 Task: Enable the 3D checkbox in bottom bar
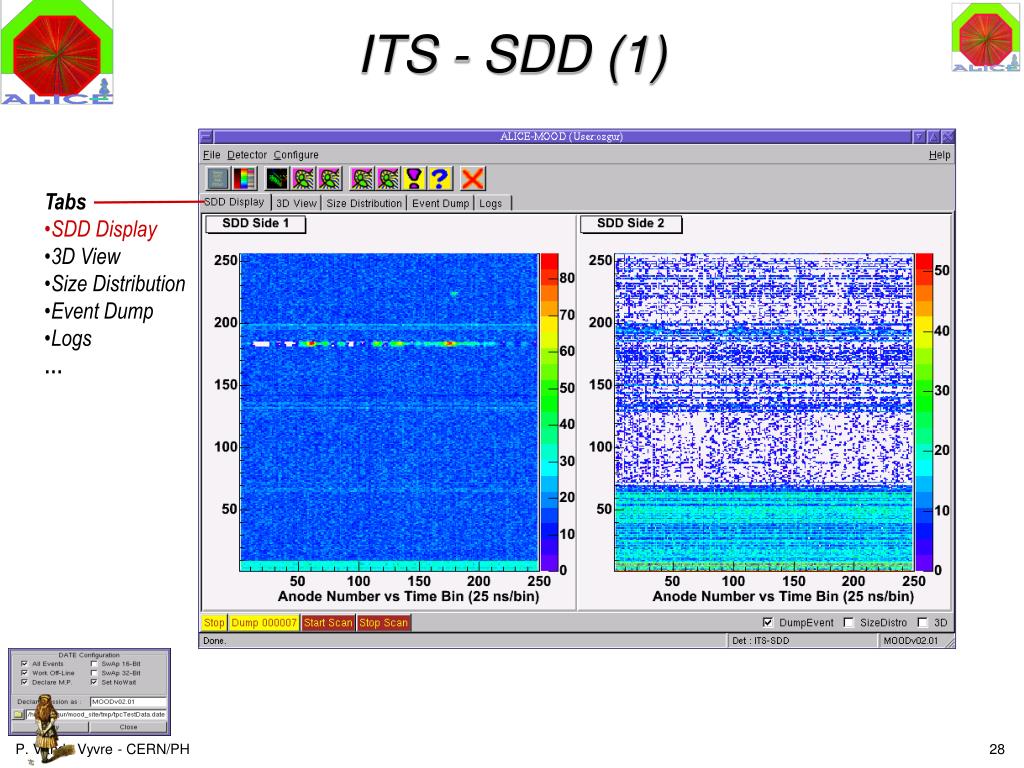click(x=922, y=622)
